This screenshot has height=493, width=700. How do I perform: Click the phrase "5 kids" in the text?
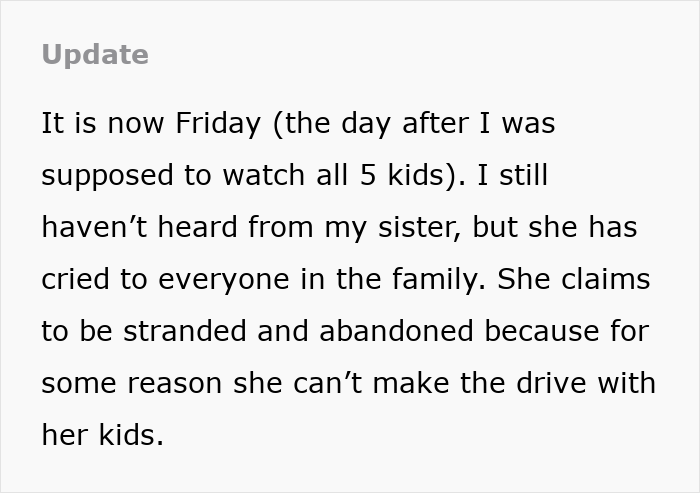pos(401,175)
